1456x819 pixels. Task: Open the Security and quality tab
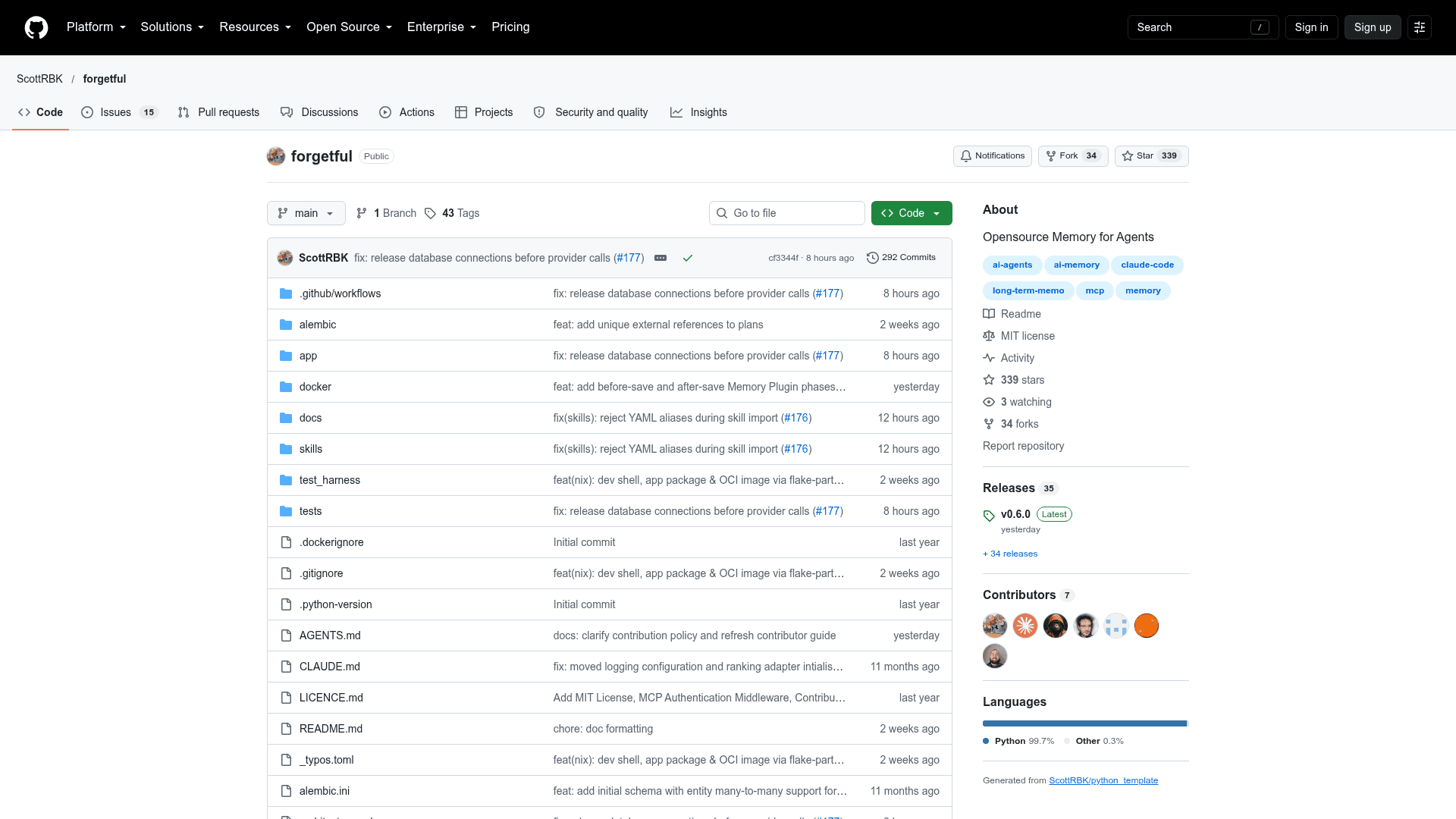pos(591,112)
